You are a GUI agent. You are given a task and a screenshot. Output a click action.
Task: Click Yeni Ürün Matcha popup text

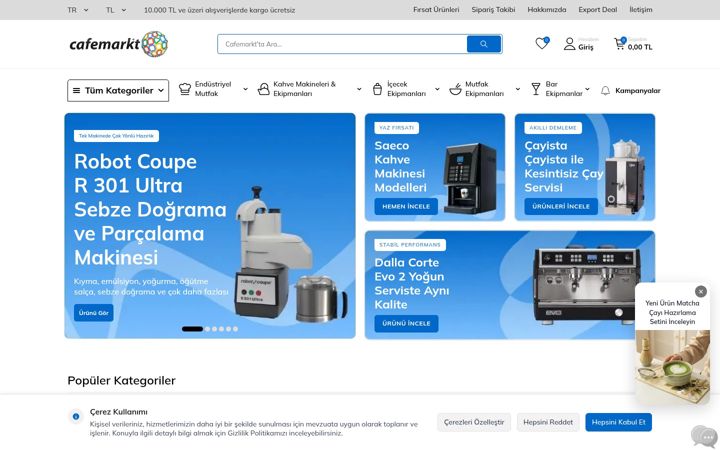[672, 312]
